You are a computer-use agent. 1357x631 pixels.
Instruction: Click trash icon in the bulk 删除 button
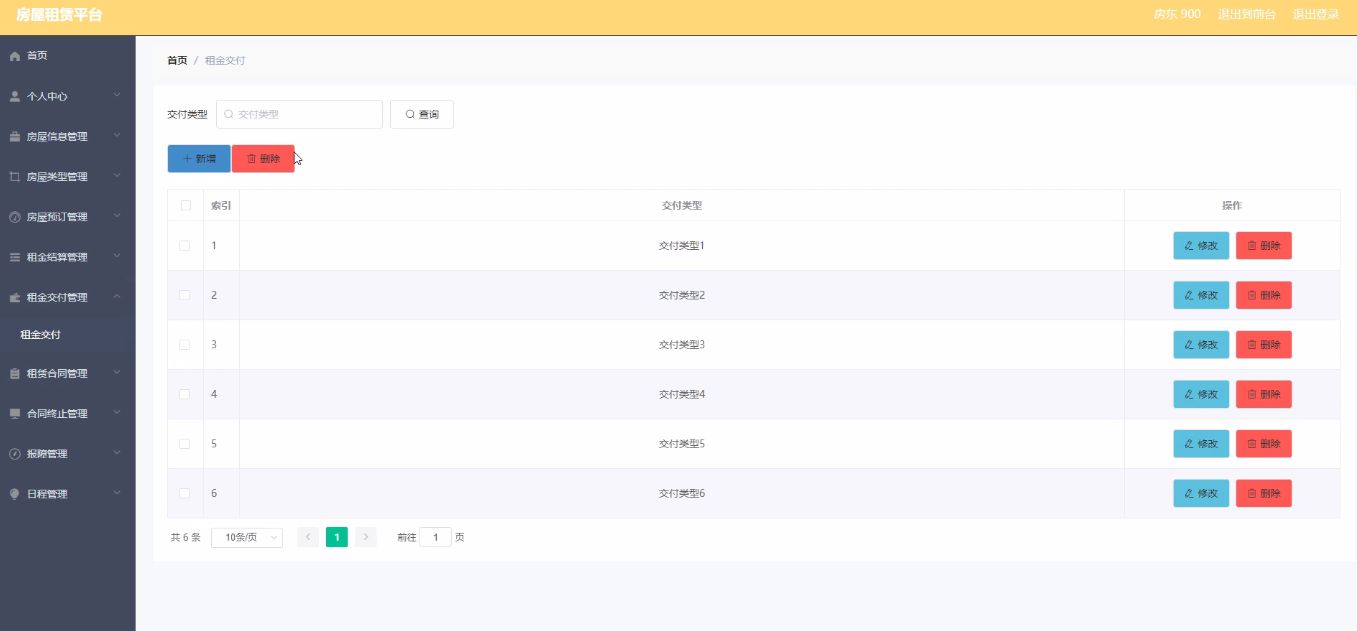[251, 159]
